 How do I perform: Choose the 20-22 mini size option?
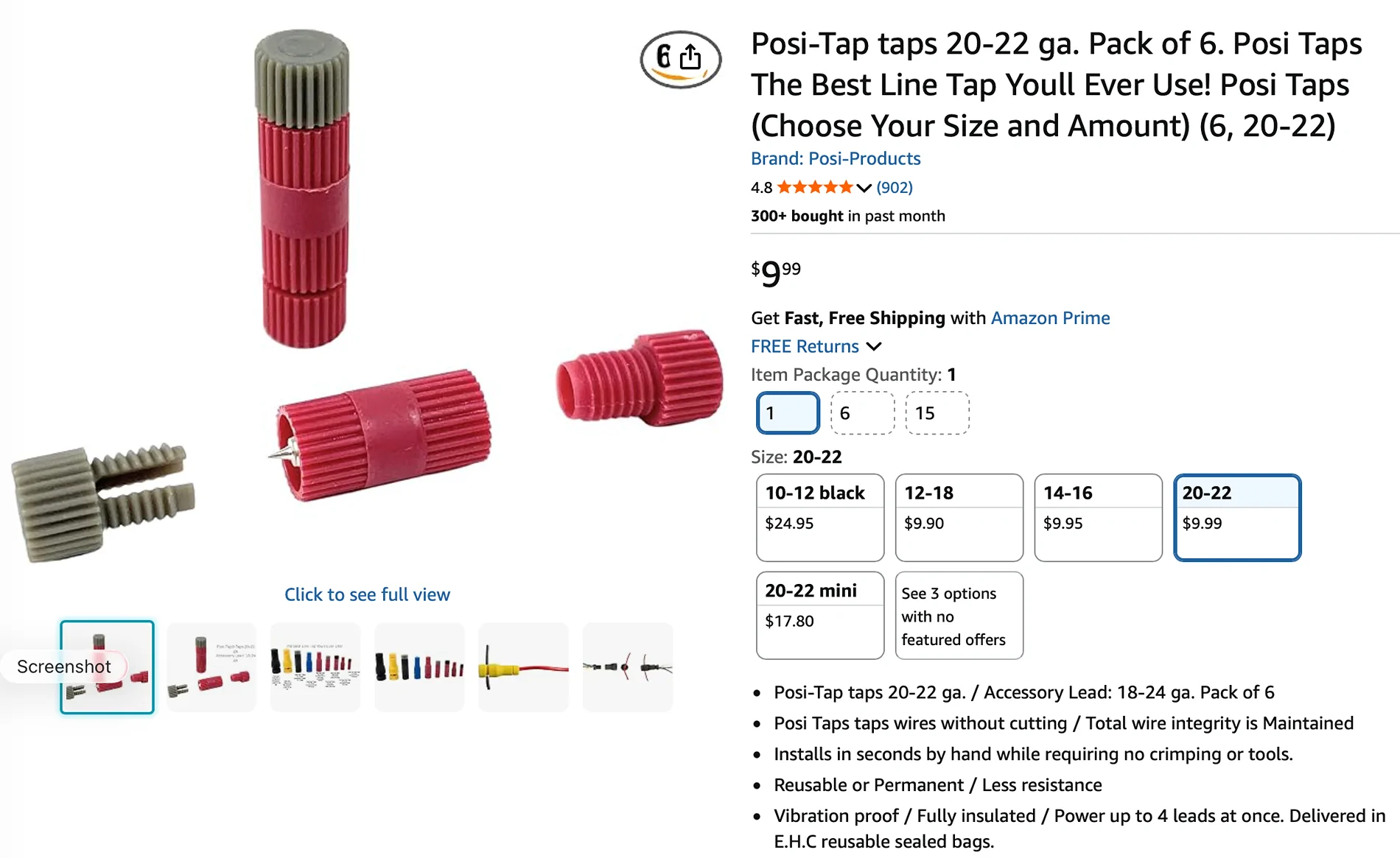pyautogui.click(x=820, y=616)
